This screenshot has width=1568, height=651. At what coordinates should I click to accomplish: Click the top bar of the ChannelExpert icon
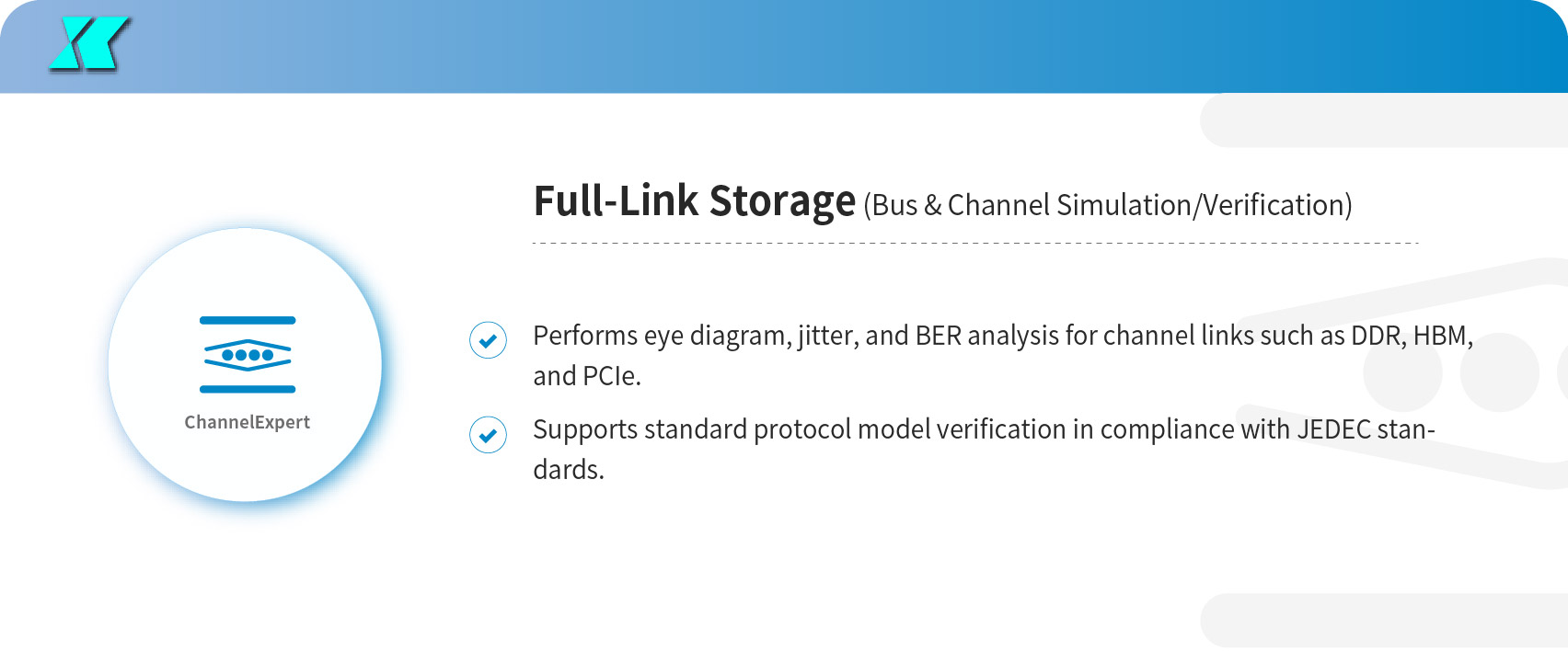click(248, 320)
